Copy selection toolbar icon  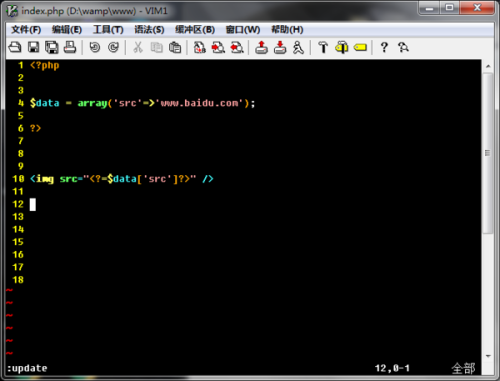pyautogui.click(x=156, y=47)
